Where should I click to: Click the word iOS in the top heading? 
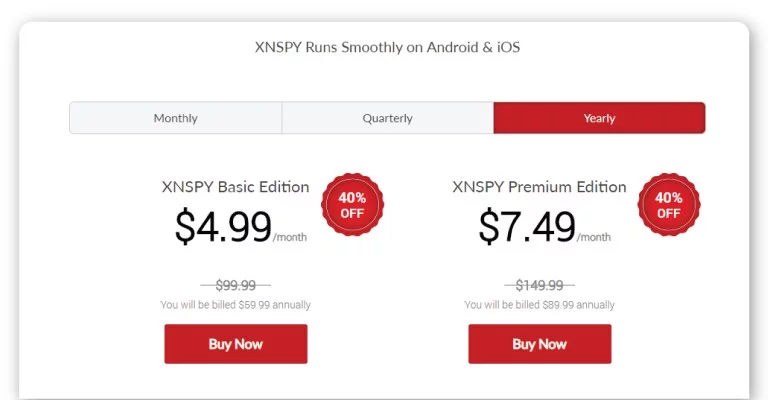pos(508,47)
